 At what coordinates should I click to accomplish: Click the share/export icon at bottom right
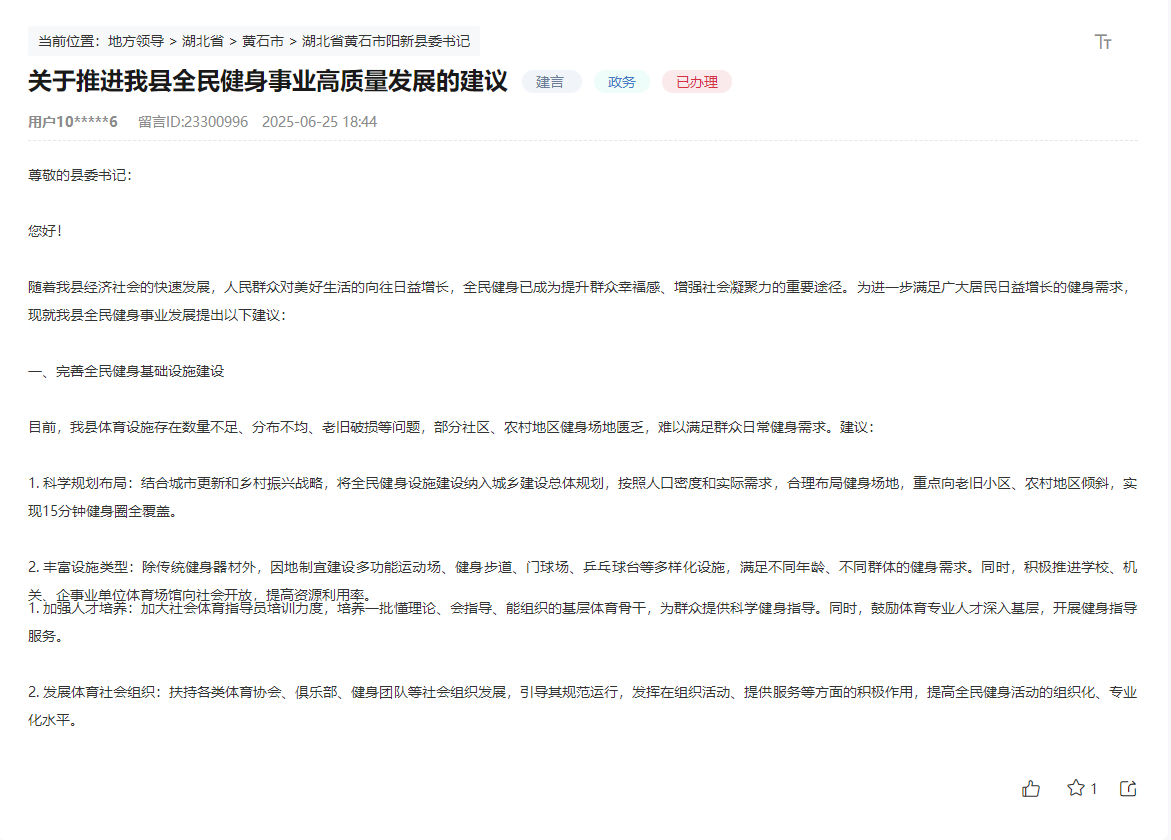pos(1128,788)
